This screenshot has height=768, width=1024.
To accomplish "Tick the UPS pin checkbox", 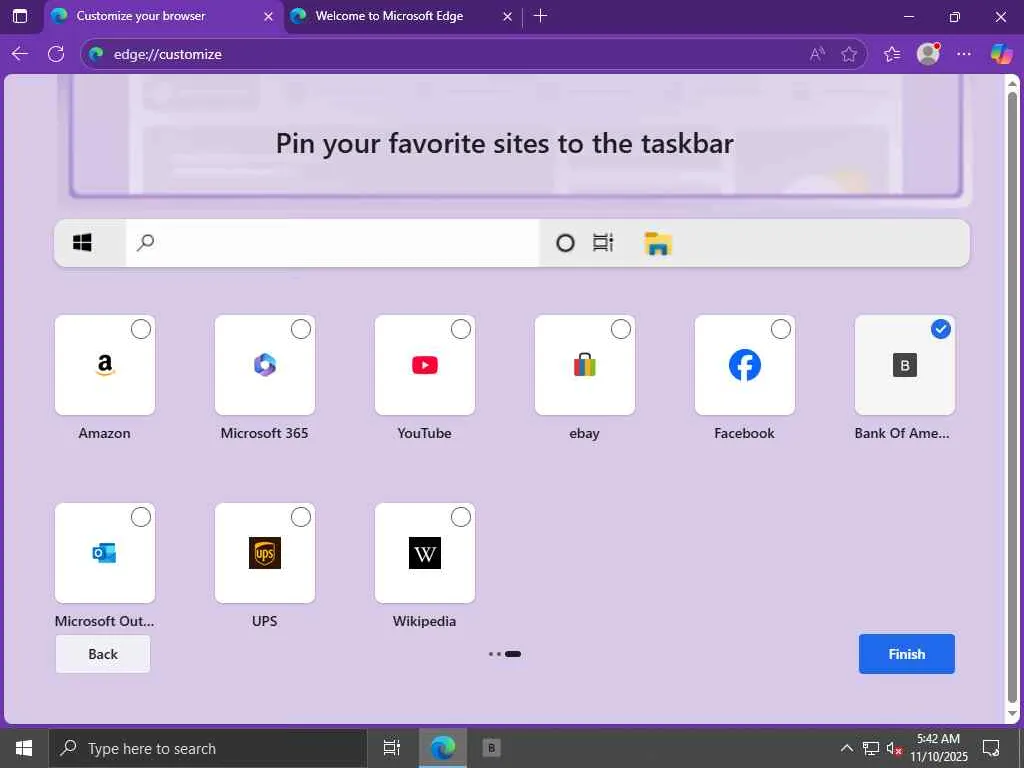I will click(x=301, y=517).
